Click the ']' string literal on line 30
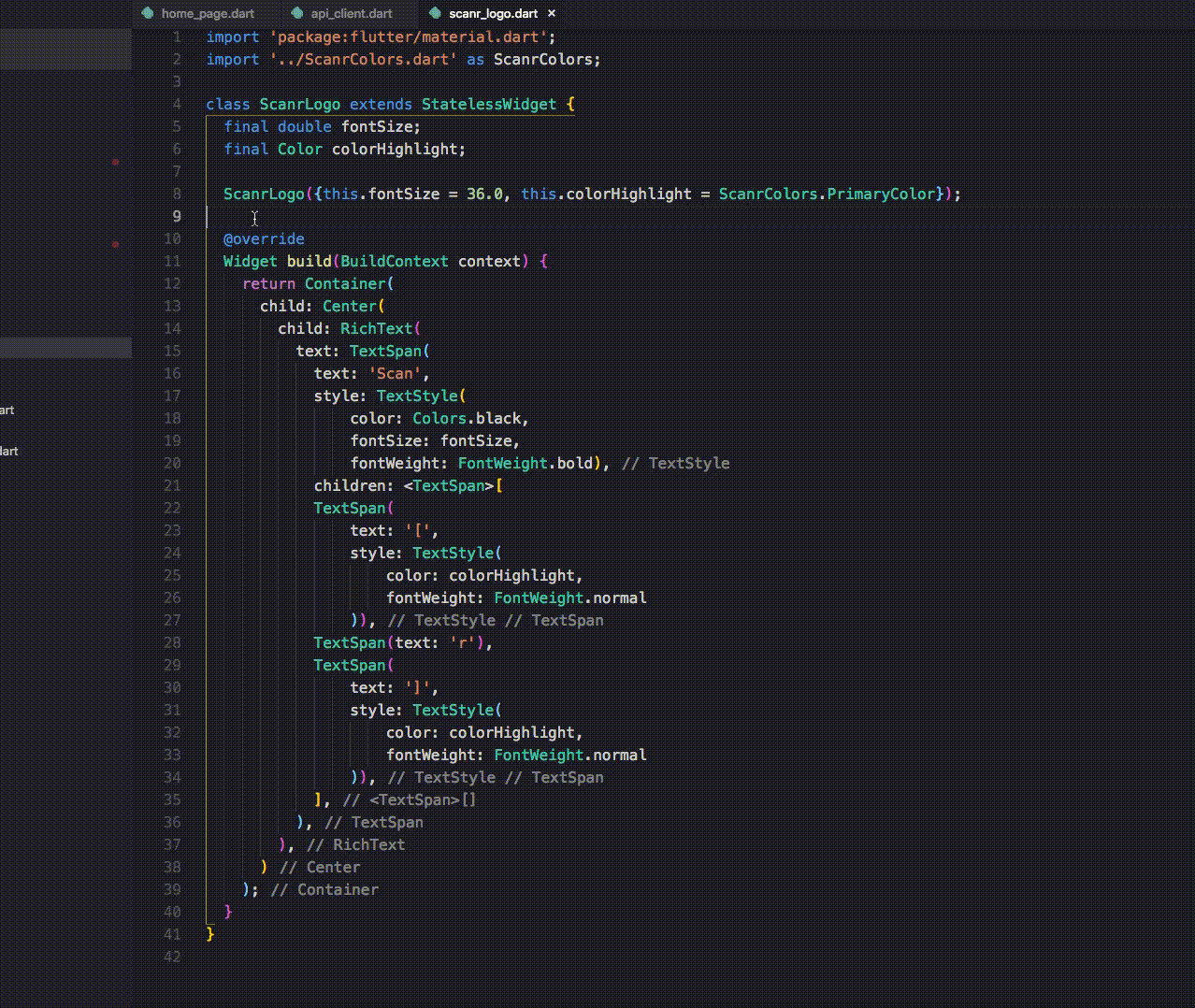Image resolution: width=1195 pixels, height=1008 pixels. click(417, 687)
